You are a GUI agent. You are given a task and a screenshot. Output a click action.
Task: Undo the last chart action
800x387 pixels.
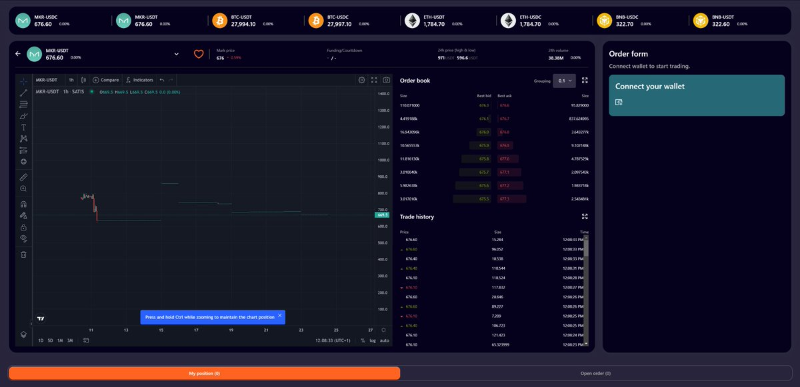[x=162, y=80]
